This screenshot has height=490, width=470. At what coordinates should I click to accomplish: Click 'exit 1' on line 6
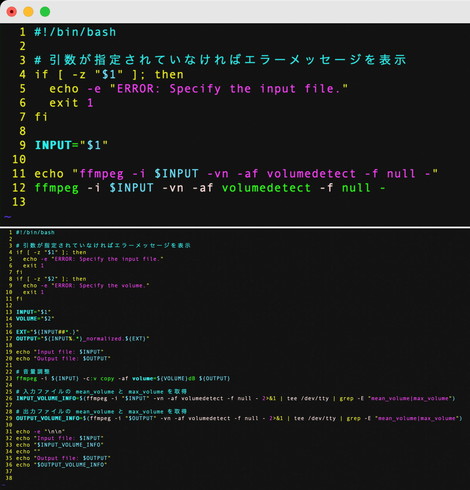pyautogui.click(x=71, y=103)
